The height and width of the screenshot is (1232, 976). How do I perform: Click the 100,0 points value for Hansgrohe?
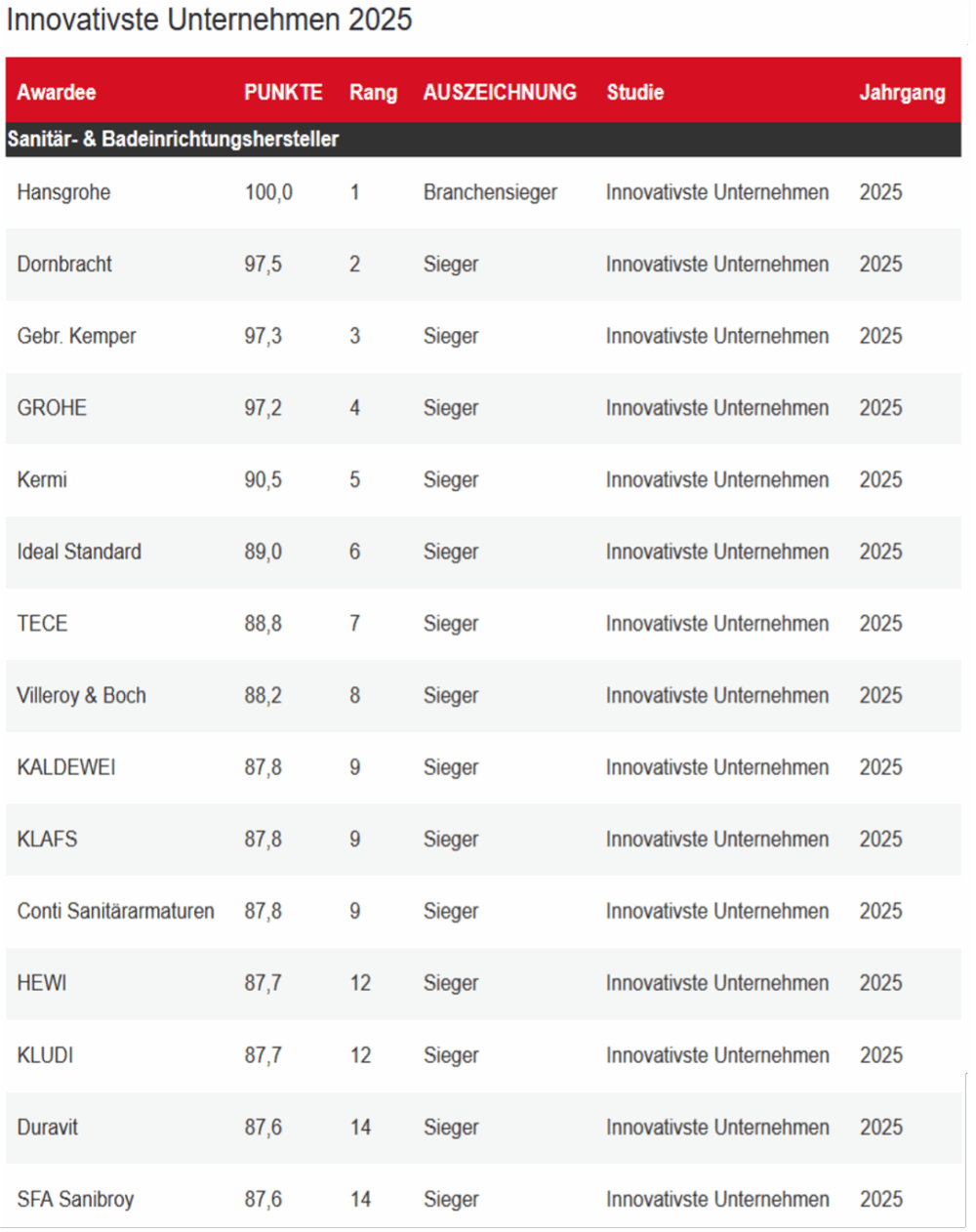(x=268, y=192)
